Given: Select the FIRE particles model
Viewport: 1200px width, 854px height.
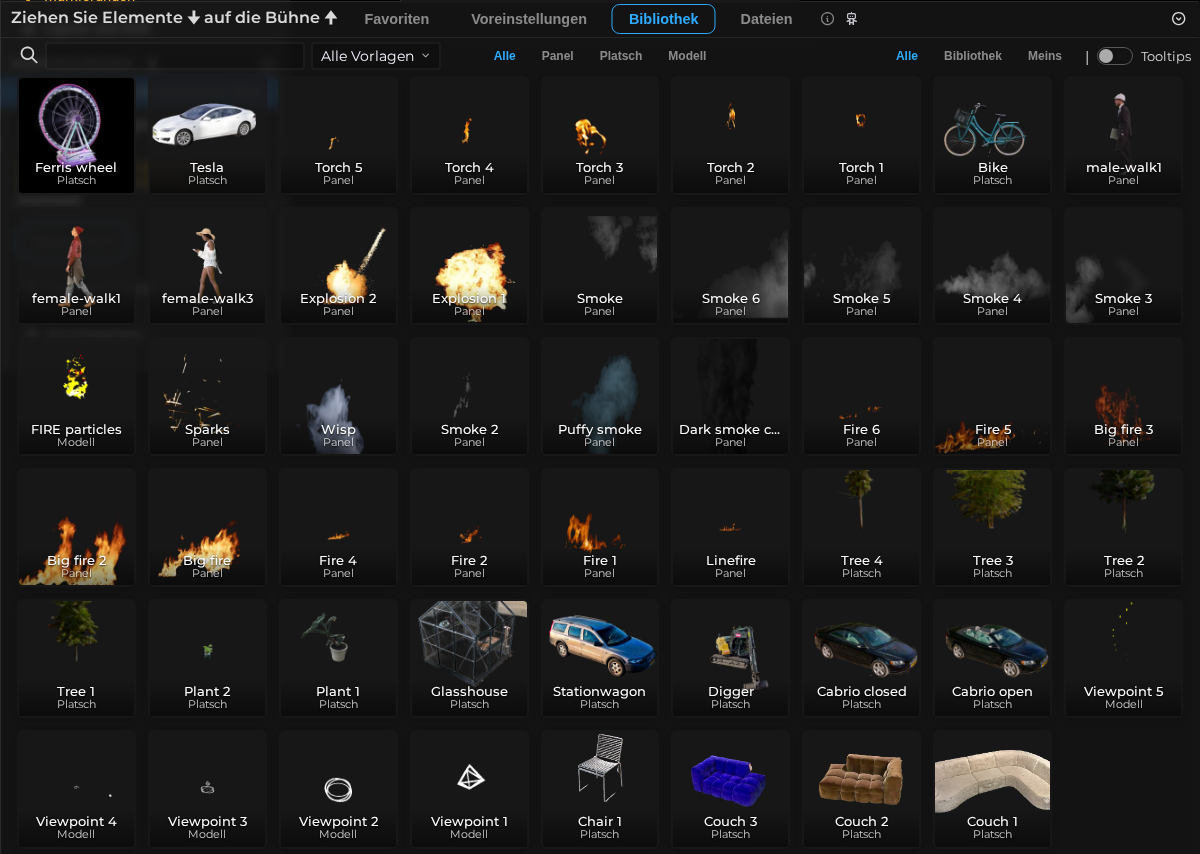Looking at the screenshot, I should point(76,397).
